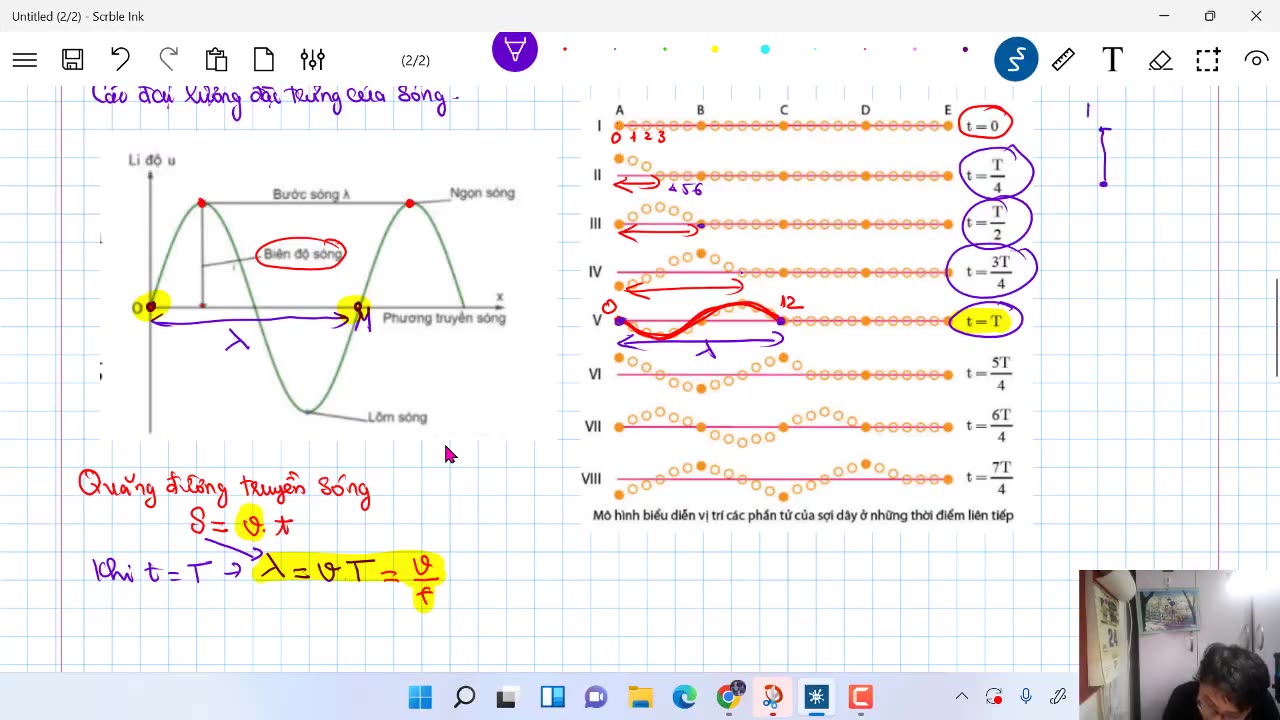Open Task View on the taskbar
1280x720 pixels.
point(507,697)
